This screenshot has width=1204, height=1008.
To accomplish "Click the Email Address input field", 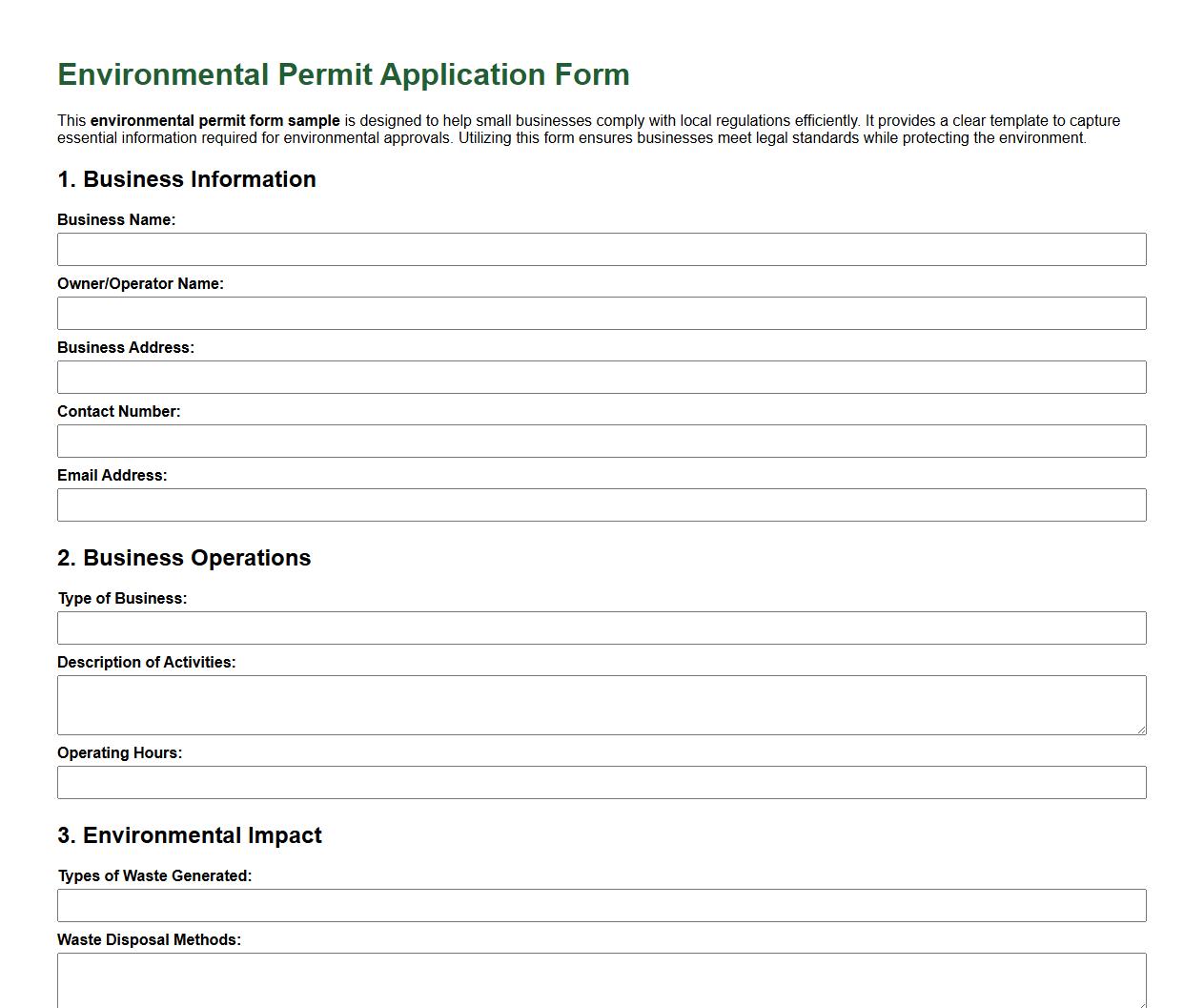I will (x=602, y=504).
